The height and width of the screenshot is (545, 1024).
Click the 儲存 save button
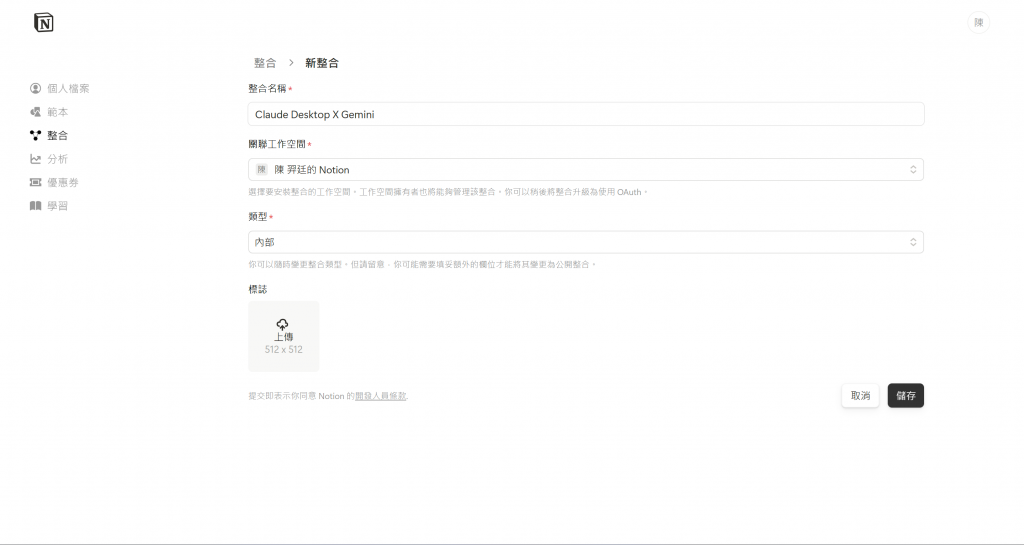pos(906,396)
